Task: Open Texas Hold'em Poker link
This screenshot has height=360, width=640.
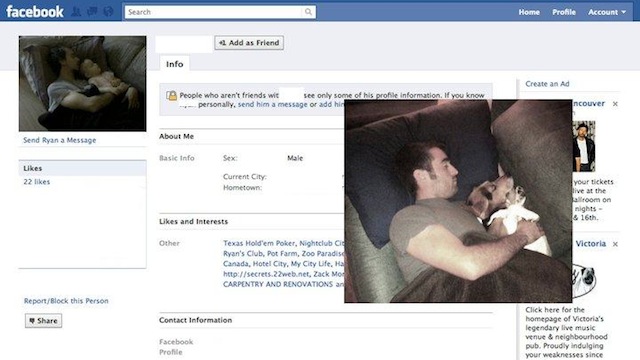Action: click(259, 243)
